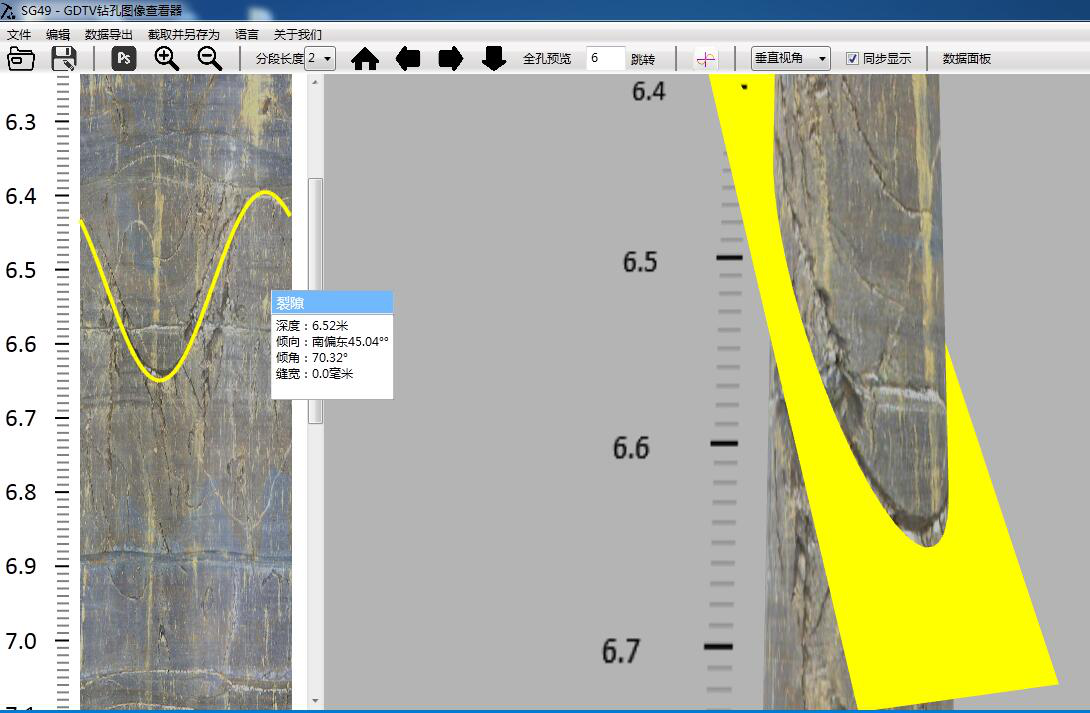
Task: Click the 跳转 jump button
Action: click(643, 59)
